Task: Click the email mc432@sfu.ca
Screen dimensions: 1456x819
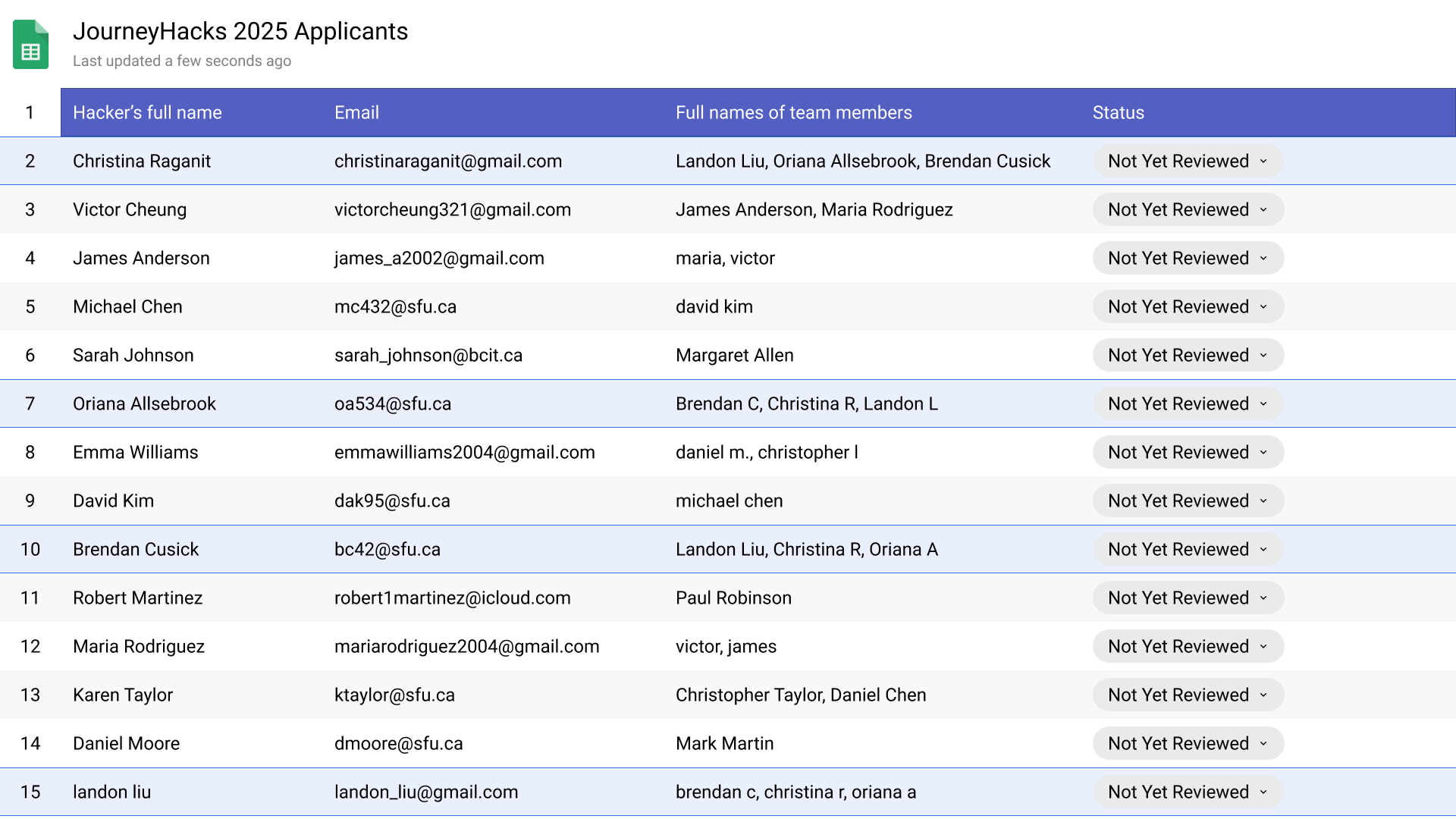Action: pyautogui.click(x=395, y=306)
